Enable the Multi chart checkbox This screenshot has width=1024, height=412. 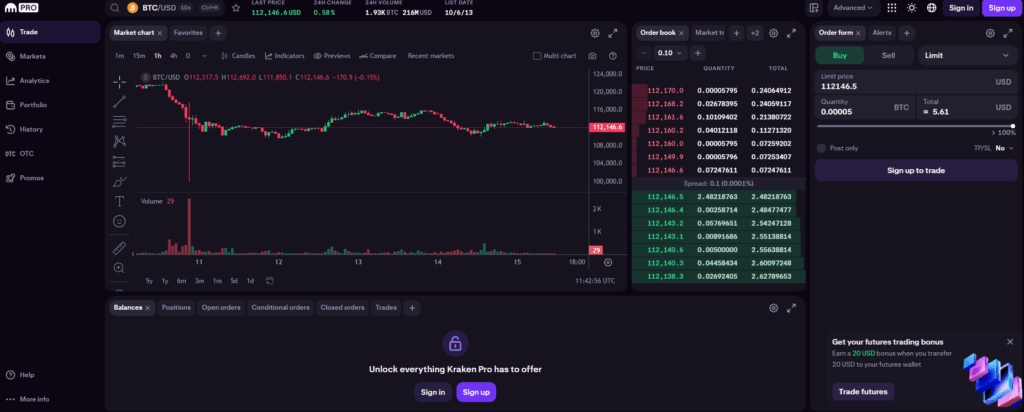point(537,56)
